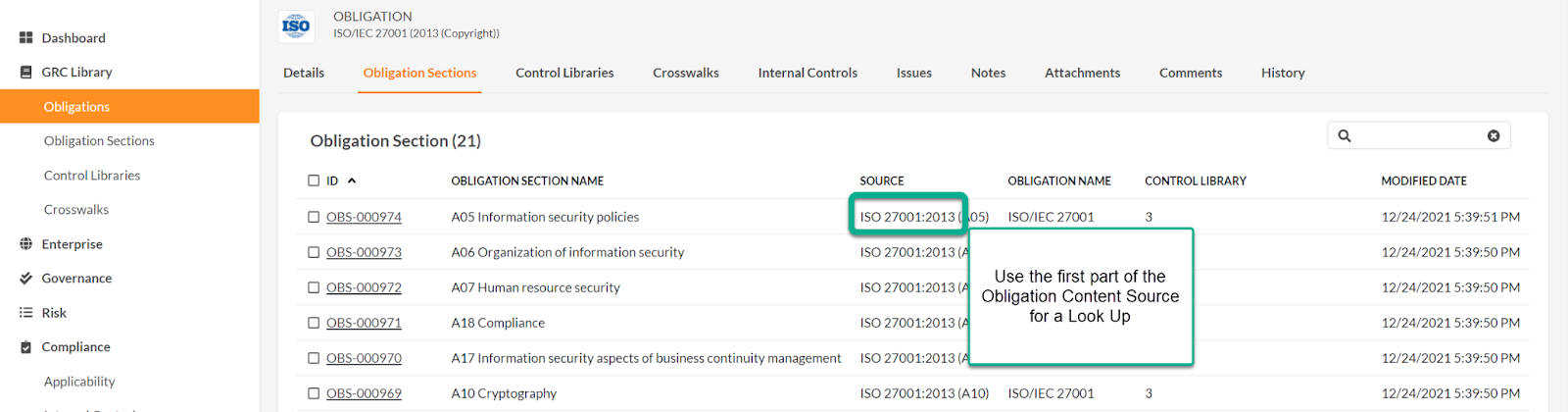Expand the Governance menu

76,279
